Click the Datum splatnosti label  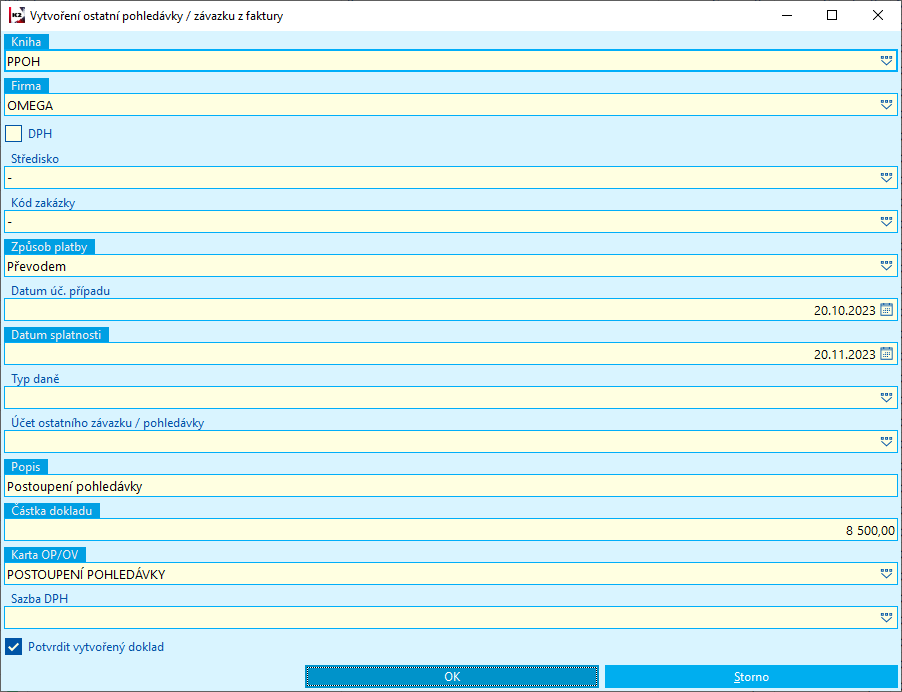click(x=56, y=335)
